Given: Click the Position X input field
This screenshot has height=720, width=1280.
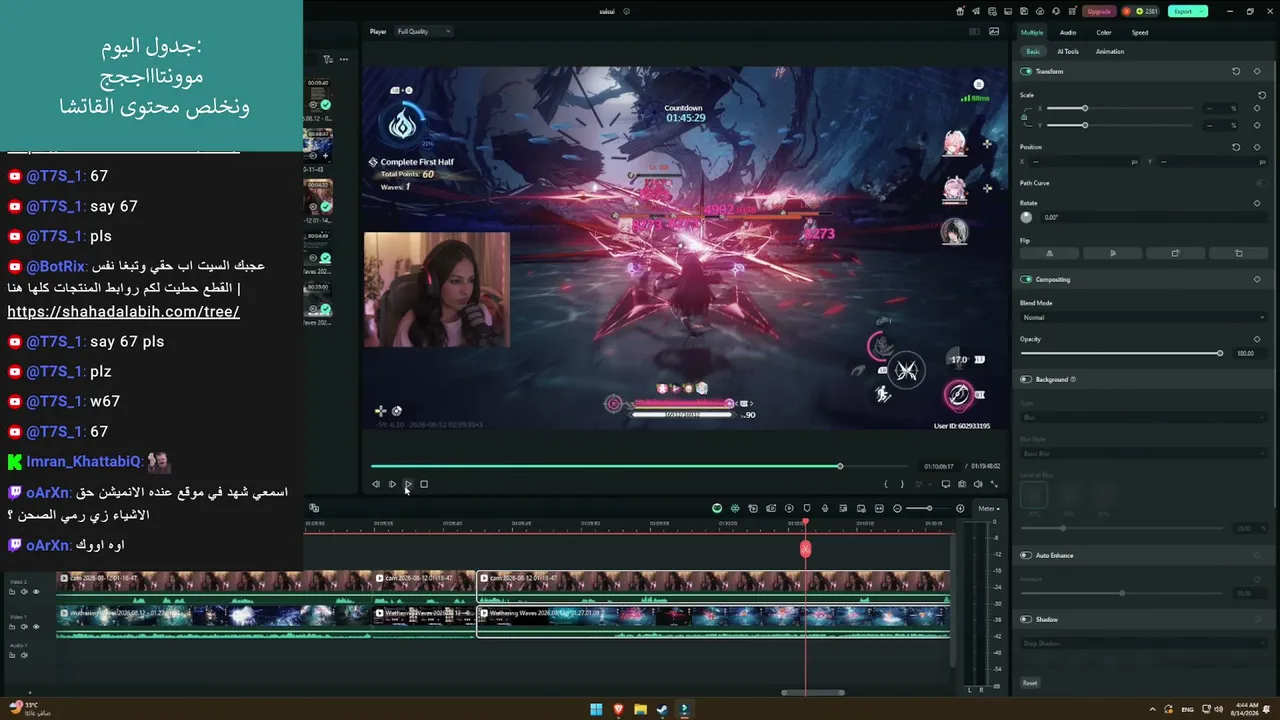Looking at the screenshot, I should pyautogui.click(x=1084, y=161).
